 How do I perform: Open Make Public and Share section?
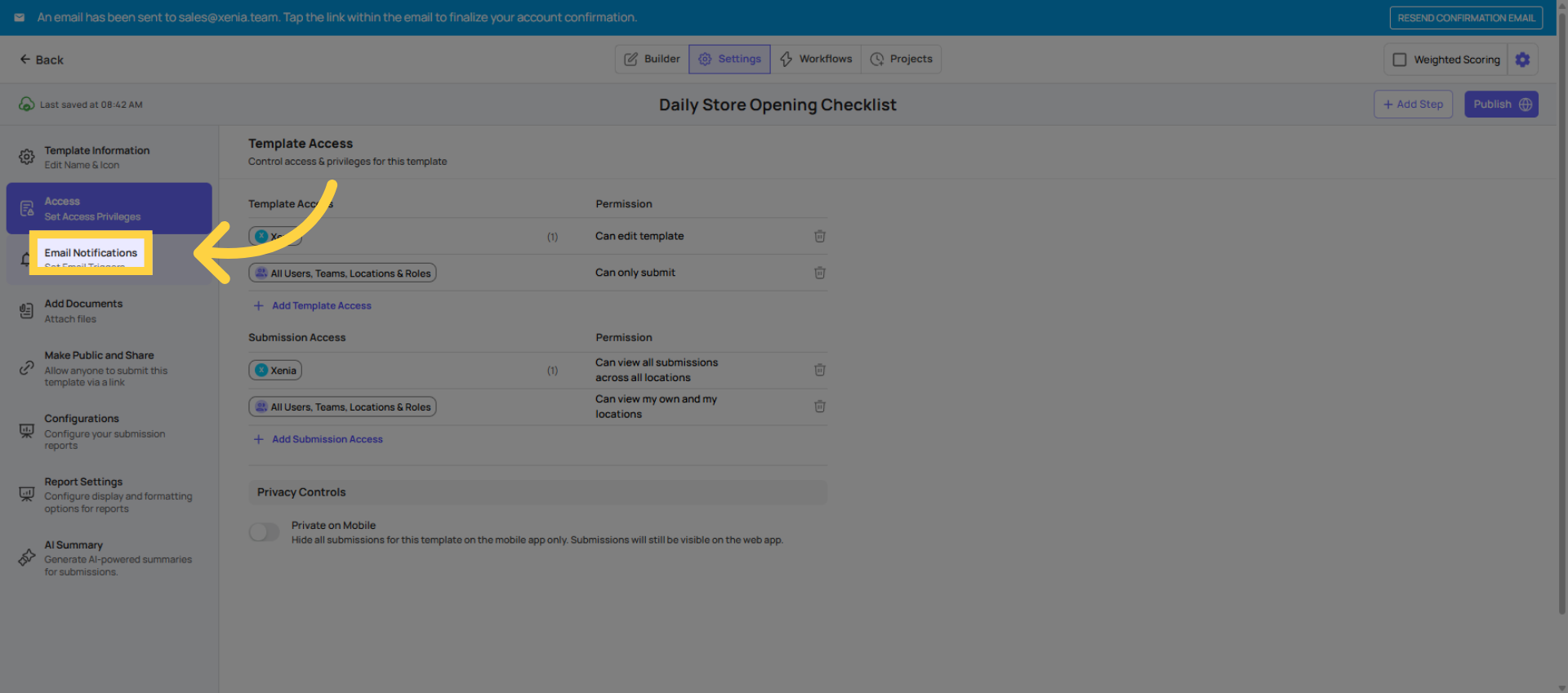(x=109, y=368)
